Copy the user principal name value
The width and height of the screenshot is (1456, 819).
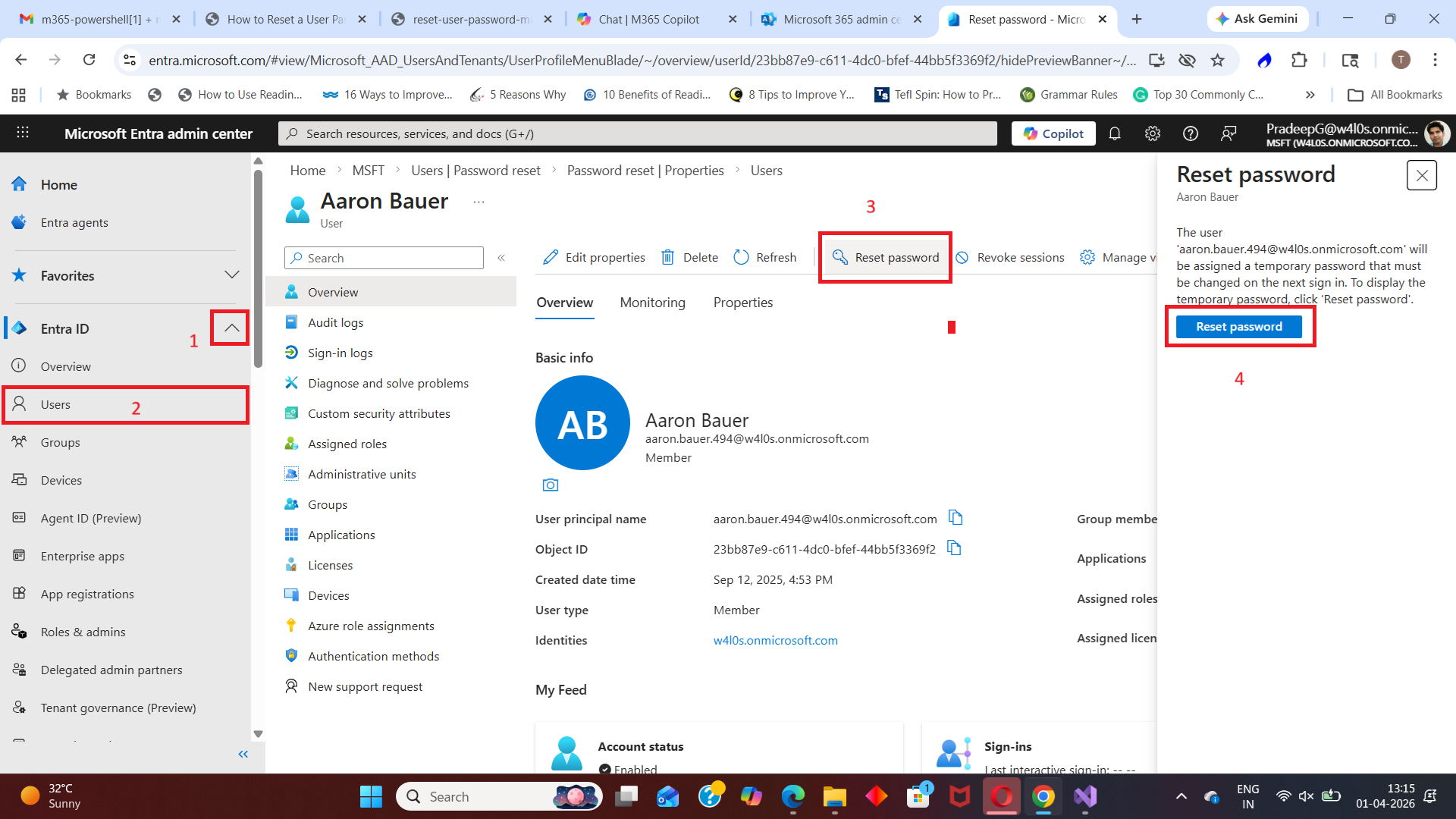tap(955, 518)
